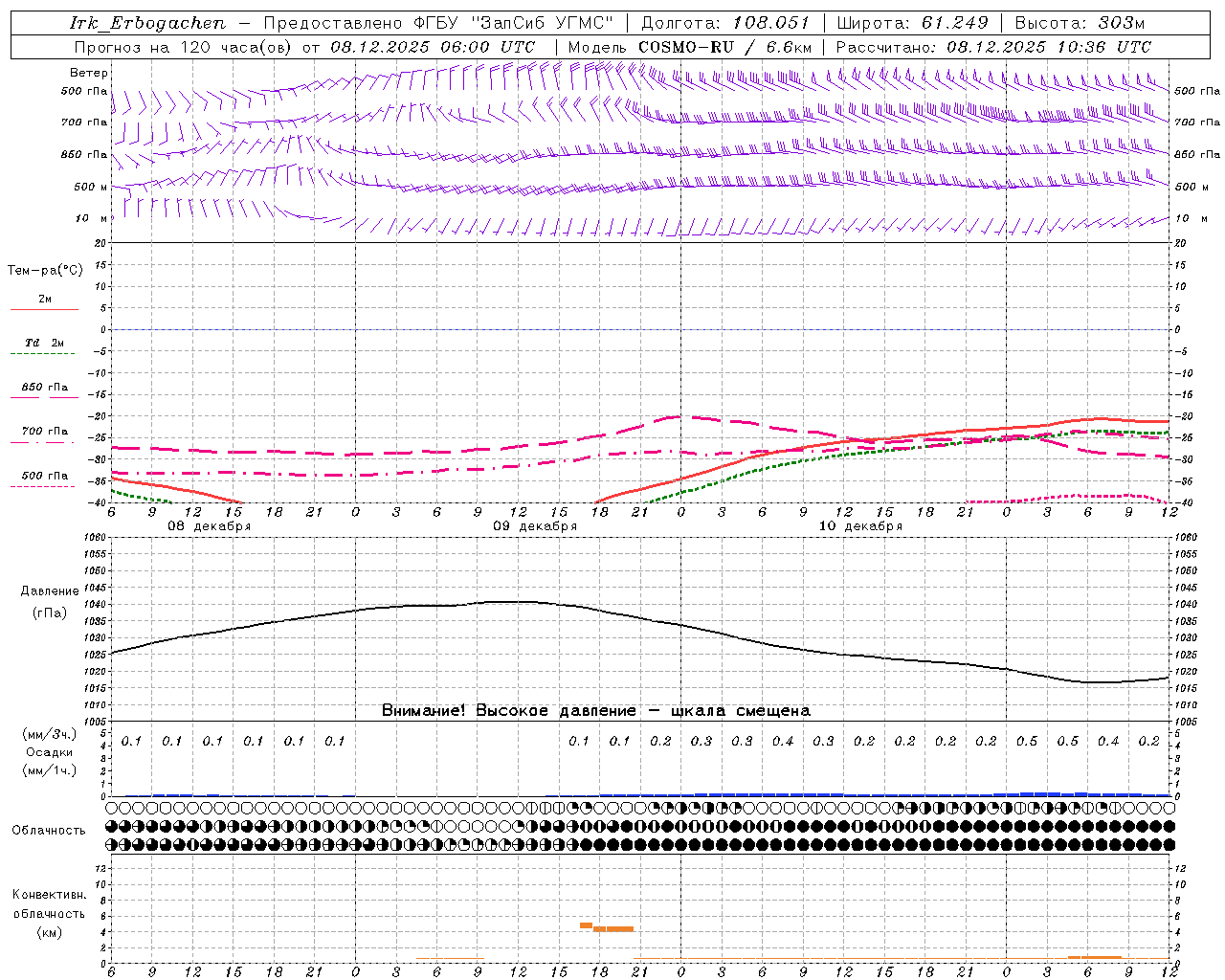Click the longitude value Долгота: 108.051
This screenshot has height=980, width=1225.
725,23
